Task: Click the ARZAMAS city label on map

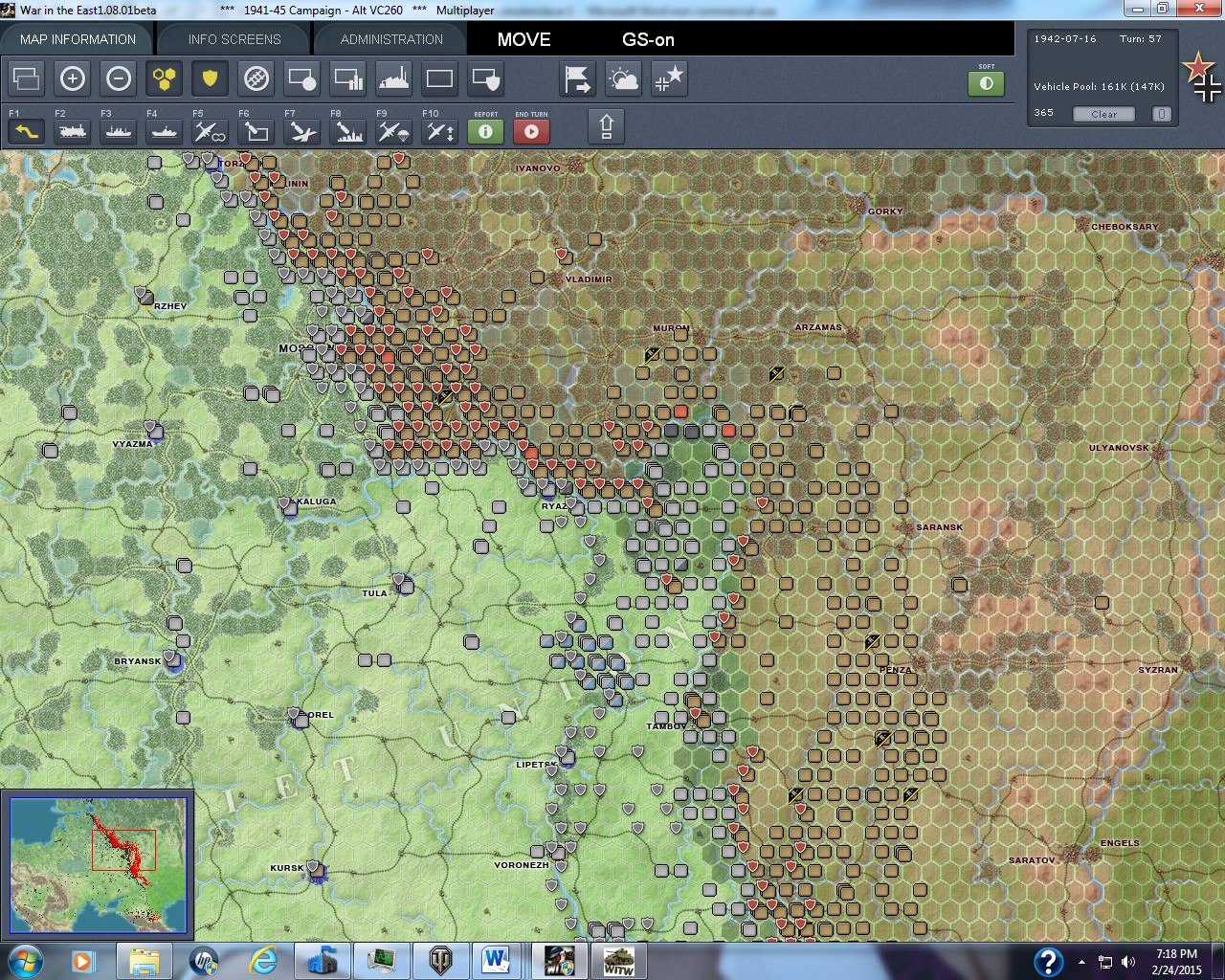Action: pos(818,327)
